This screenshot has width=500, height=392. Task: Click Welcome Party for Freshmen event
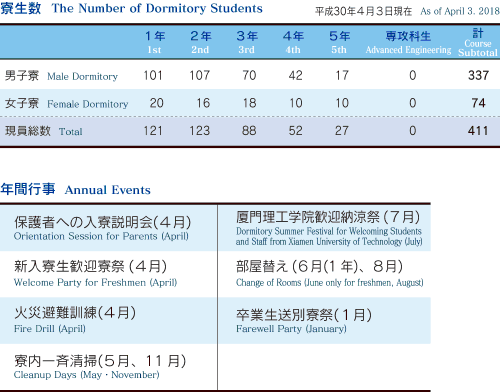click(95, 274)
